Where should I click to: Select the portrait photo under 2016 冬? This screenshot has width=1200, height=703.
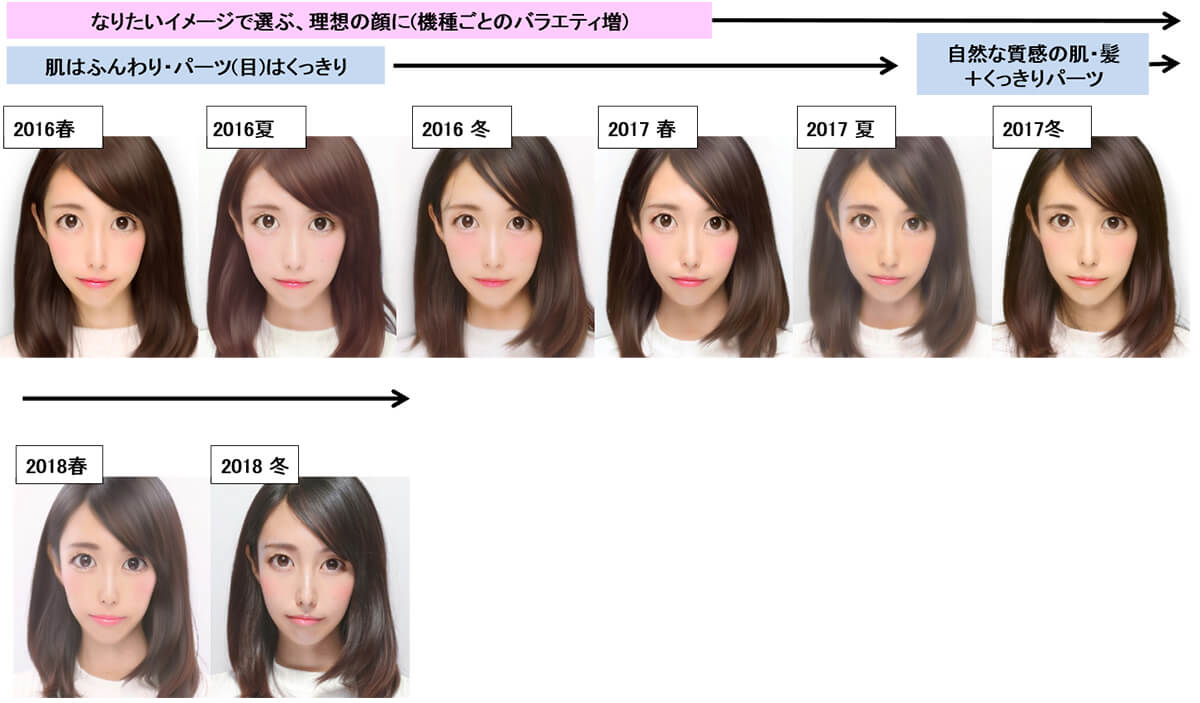click(496, 250)
